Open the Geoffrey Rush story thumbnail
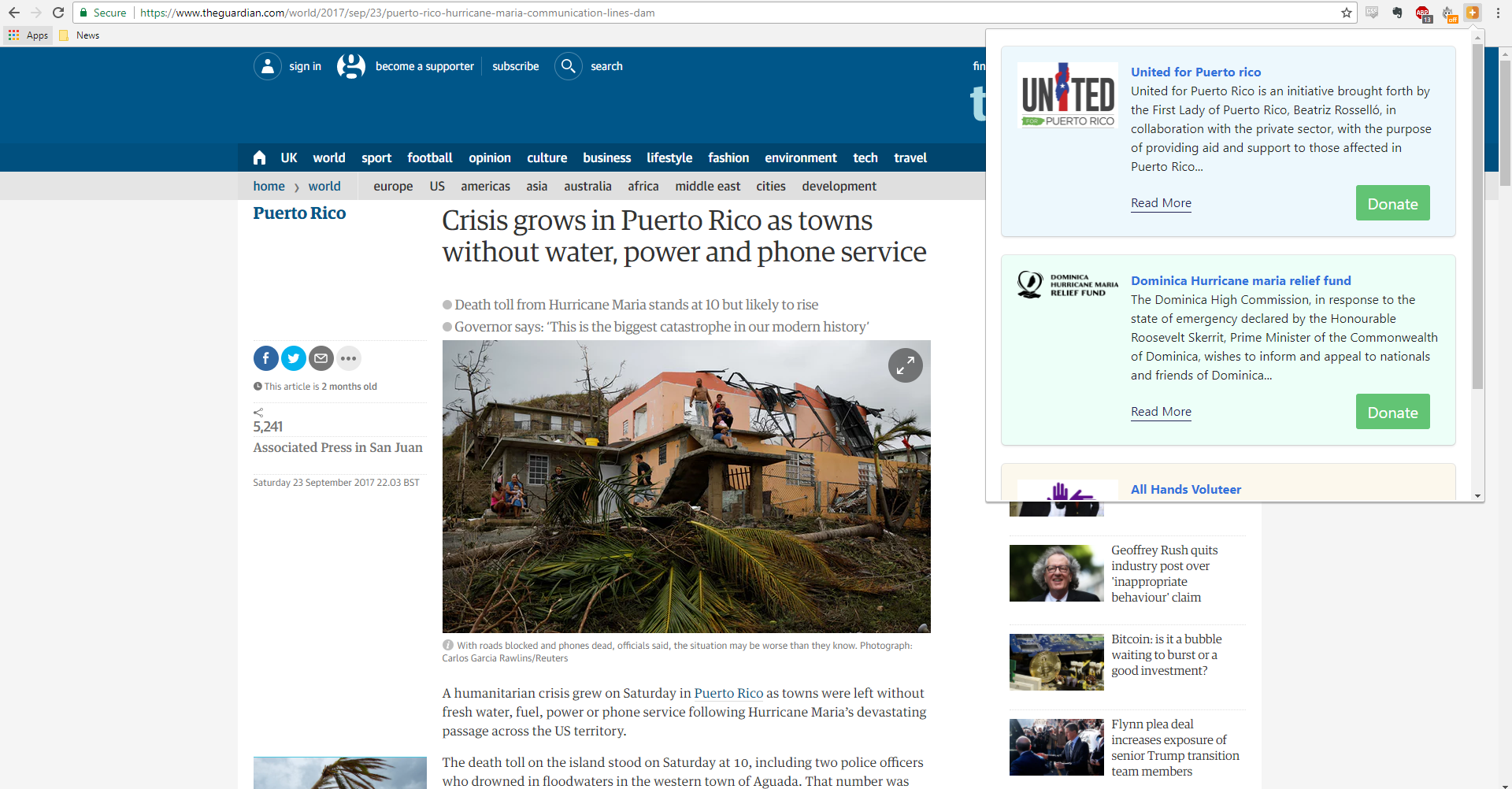1512x789 pixels. 1056,573
